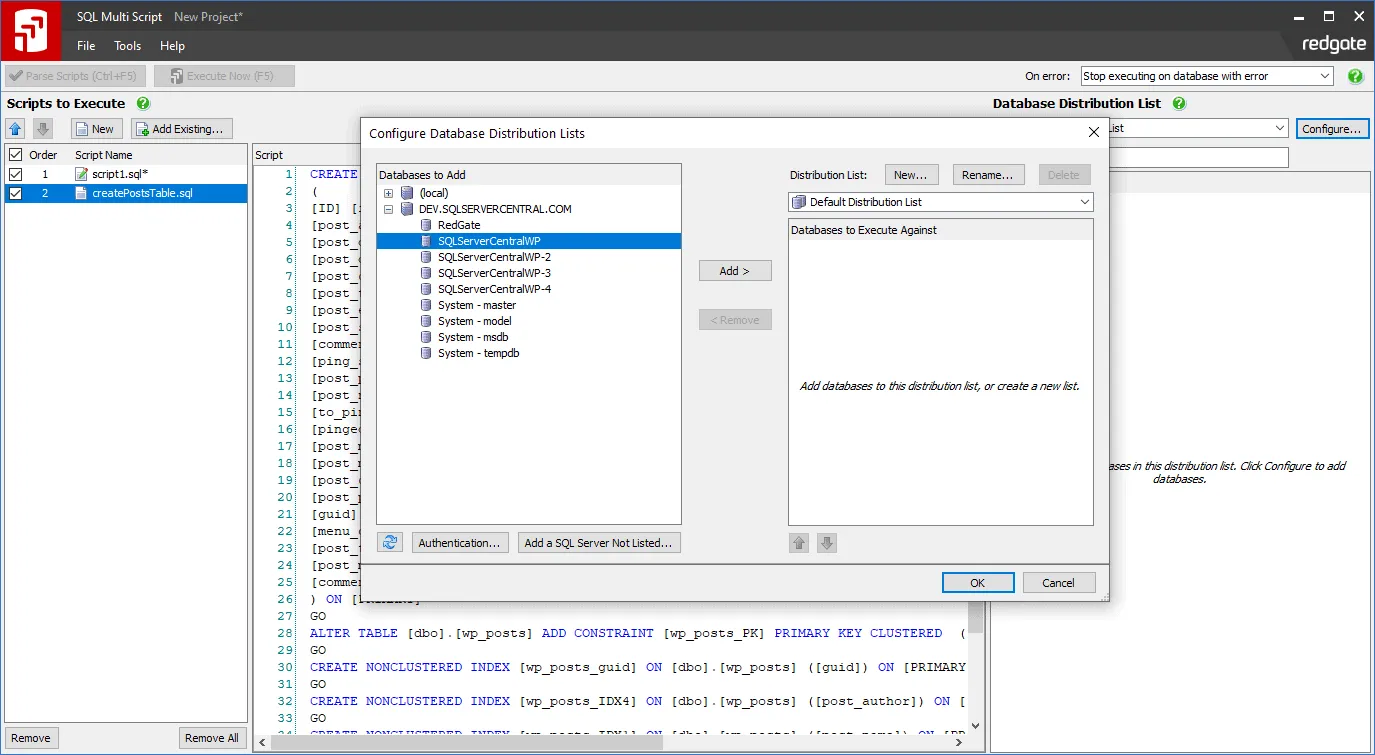Click the help icon next to On error dropdown
Viewport: 1375px width, 755px height.
click(1356, 75)
